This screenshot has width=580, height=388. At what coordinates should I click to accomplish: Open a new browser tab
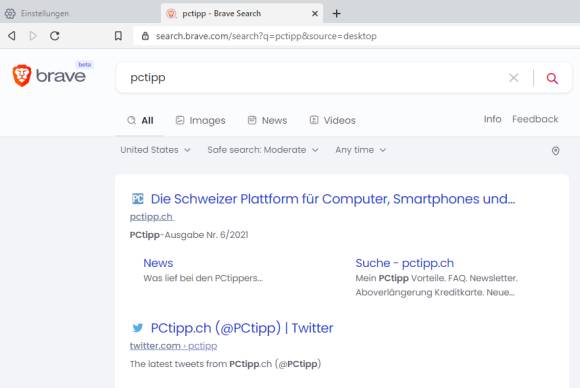click(336, 14)
